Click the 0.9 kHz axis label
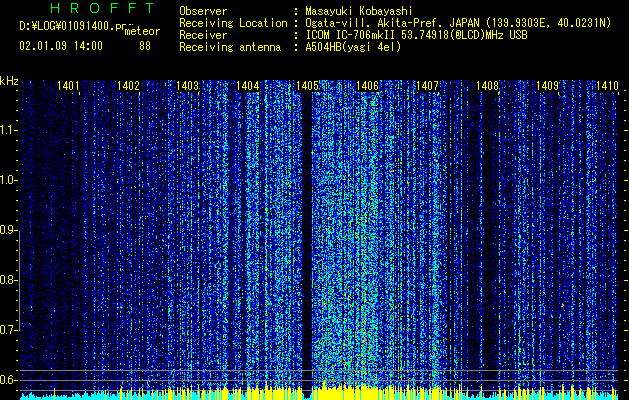The height and width of the screenshot is (400, 629). (x=9, y=230)
